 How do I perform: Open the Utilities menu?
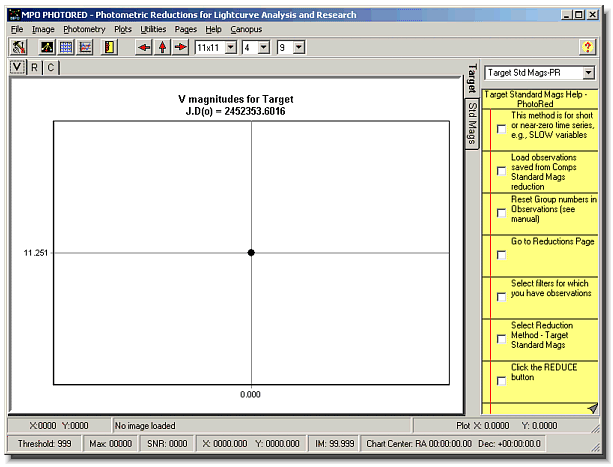pyautogui.click(x=153, y=29)
